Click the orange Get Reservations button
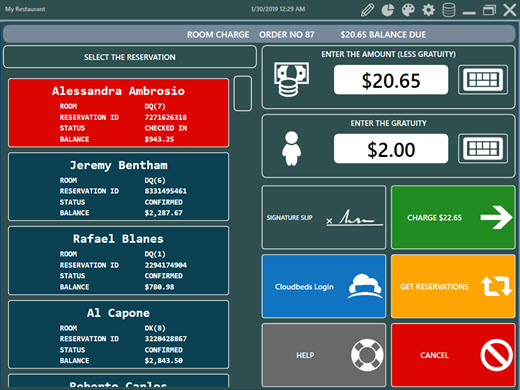The width and height of the screenshot is (520, 390). 453,286
